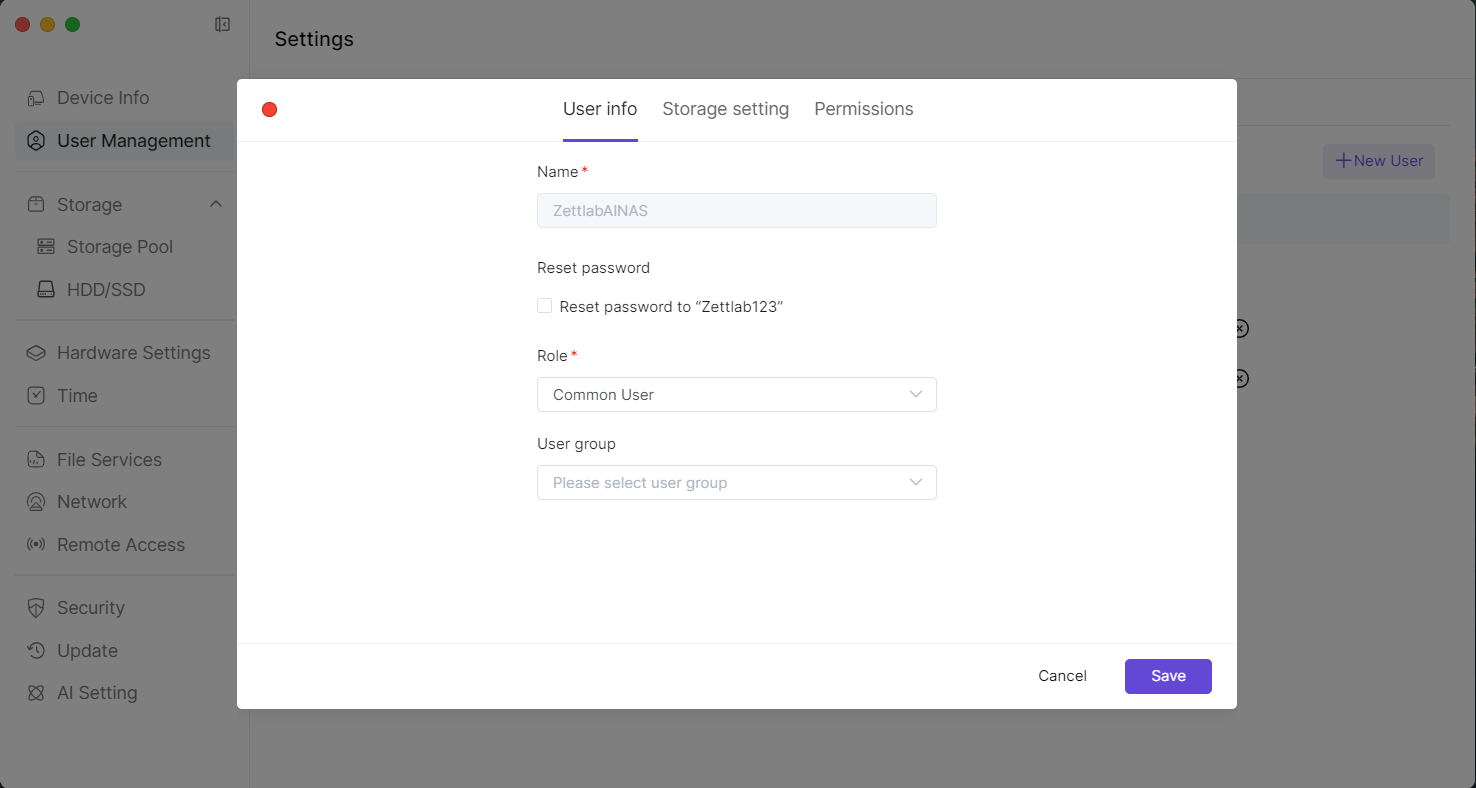This screenshot has width=1476, height=788.
Task: Click the AI Setting icon
Action: click(x=36, y=693)
